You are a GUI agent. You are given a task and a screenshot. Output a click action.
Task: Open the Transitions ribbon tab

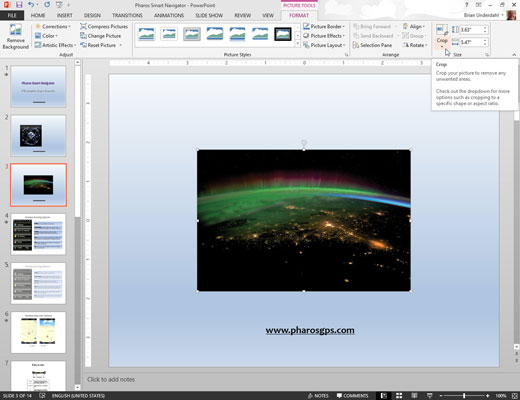(127, 15)
